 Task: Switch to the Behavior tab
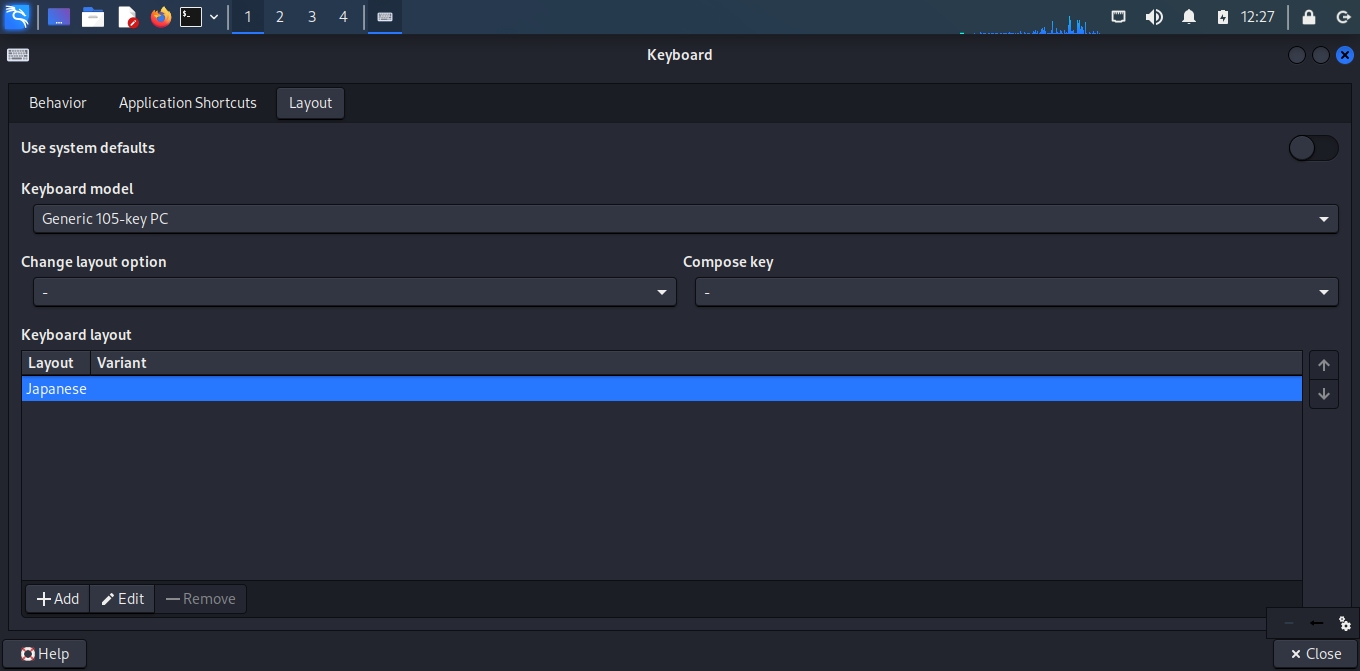[58, 103]
